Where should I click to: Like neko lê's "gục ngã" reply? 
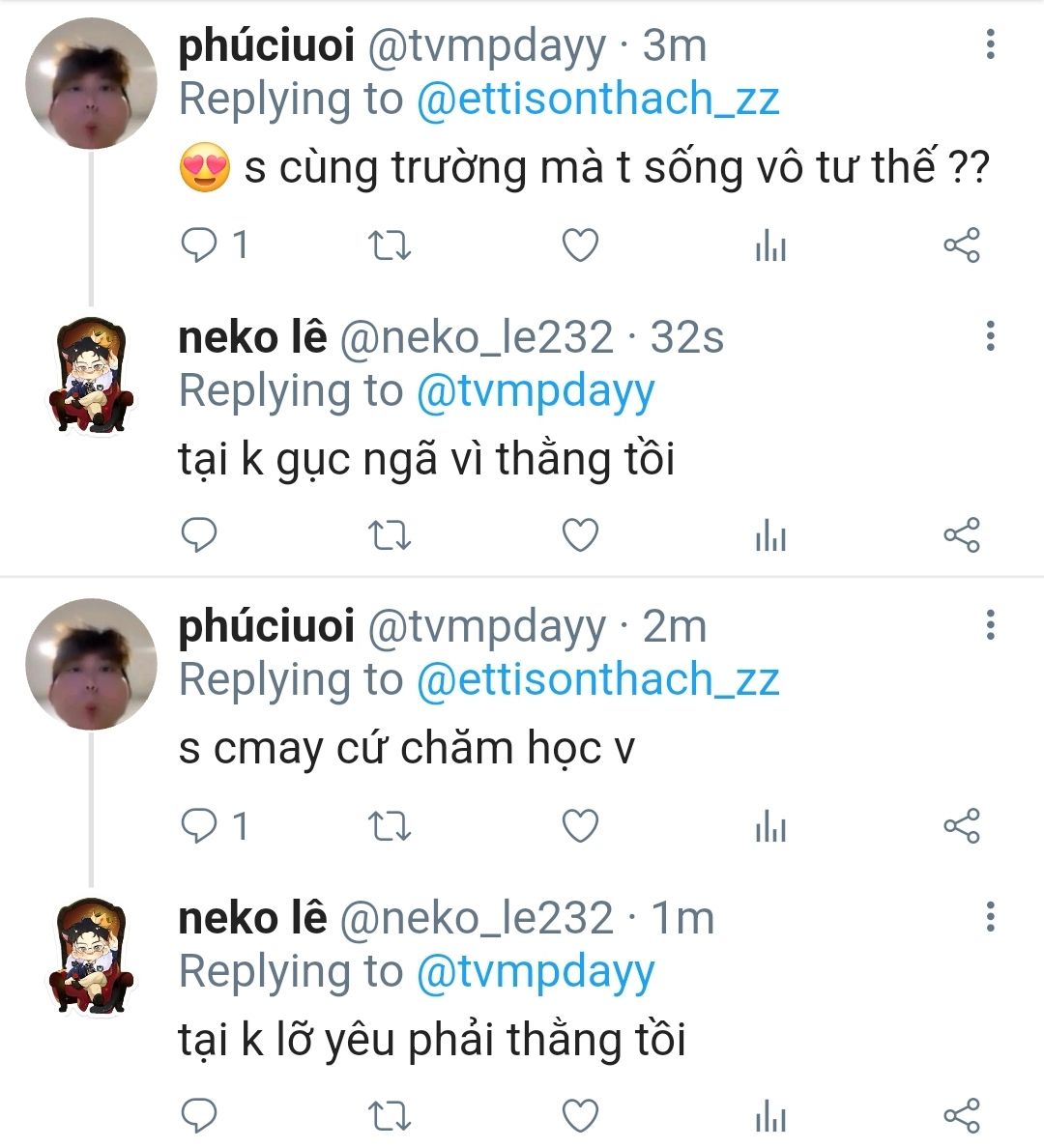click(x=580, y=535)
